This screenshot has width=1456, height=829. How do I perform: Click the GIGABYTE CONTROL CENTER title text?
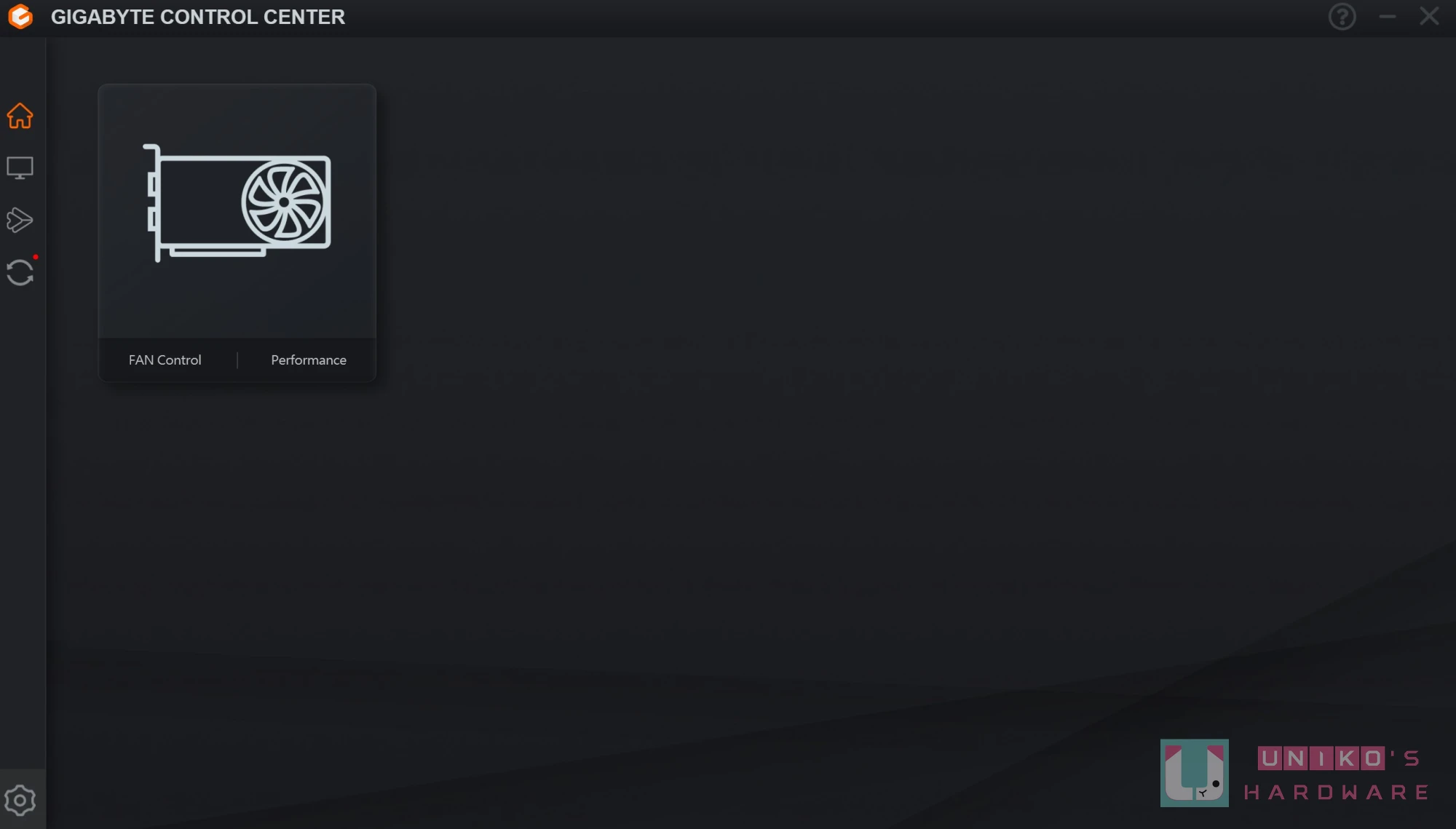(198, 17)
